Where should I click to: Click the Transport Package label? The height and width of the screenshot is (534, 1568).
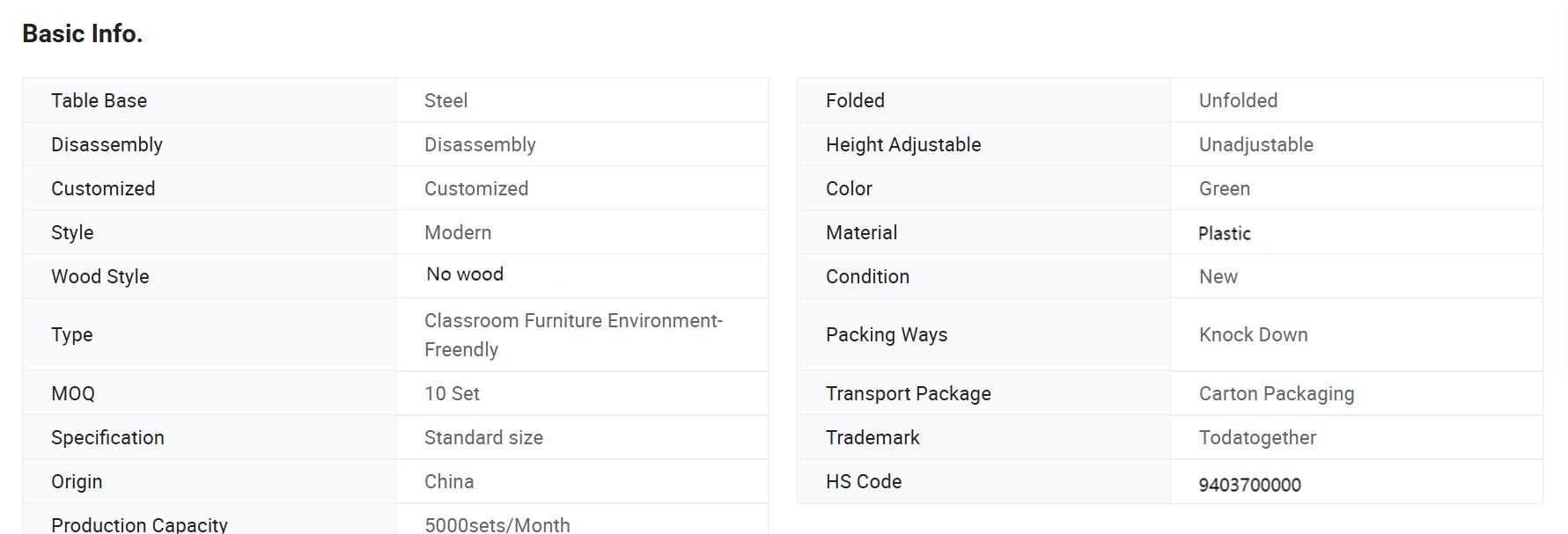(x=908, y=393)
